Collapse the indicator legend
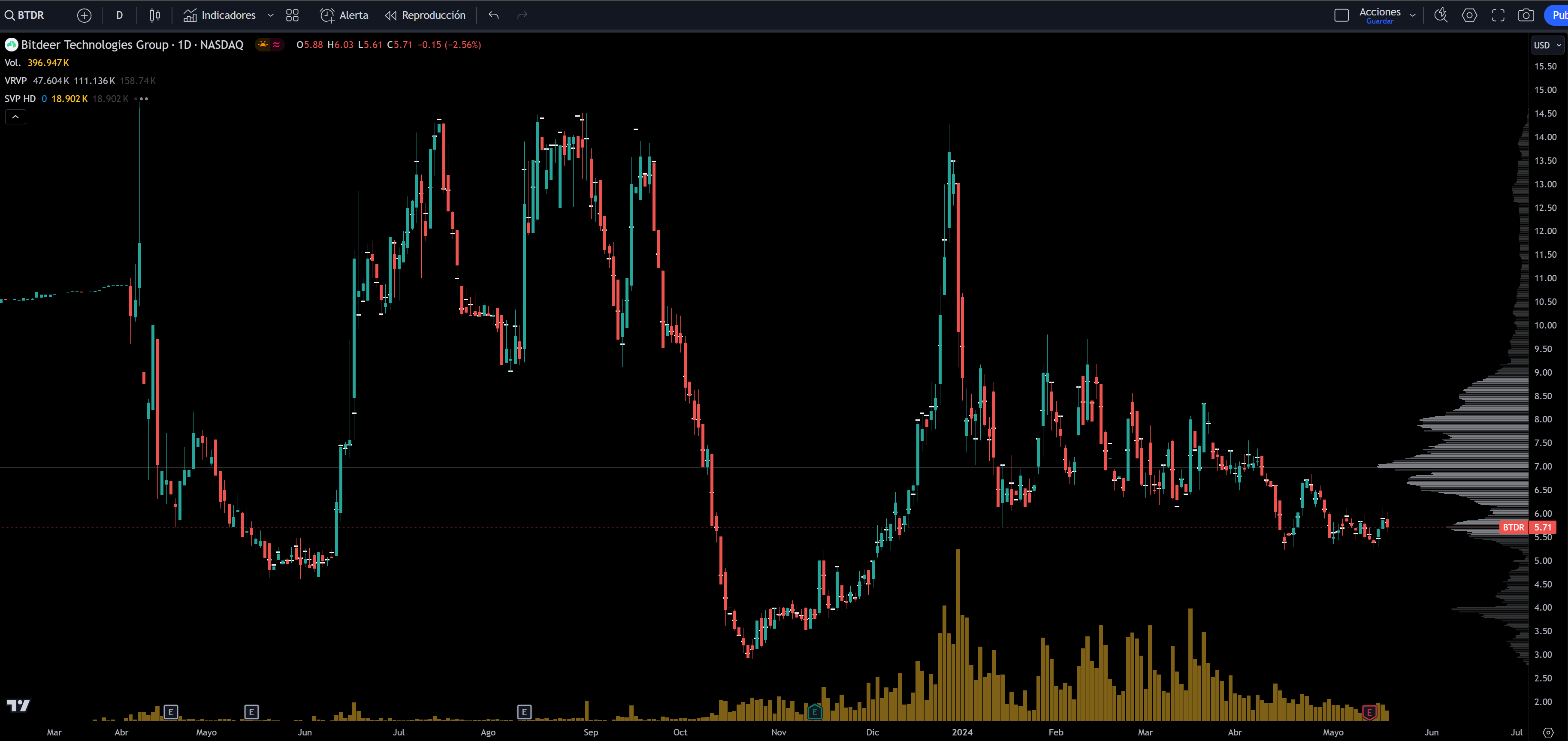1568x741 pixels. click(16, 117)
